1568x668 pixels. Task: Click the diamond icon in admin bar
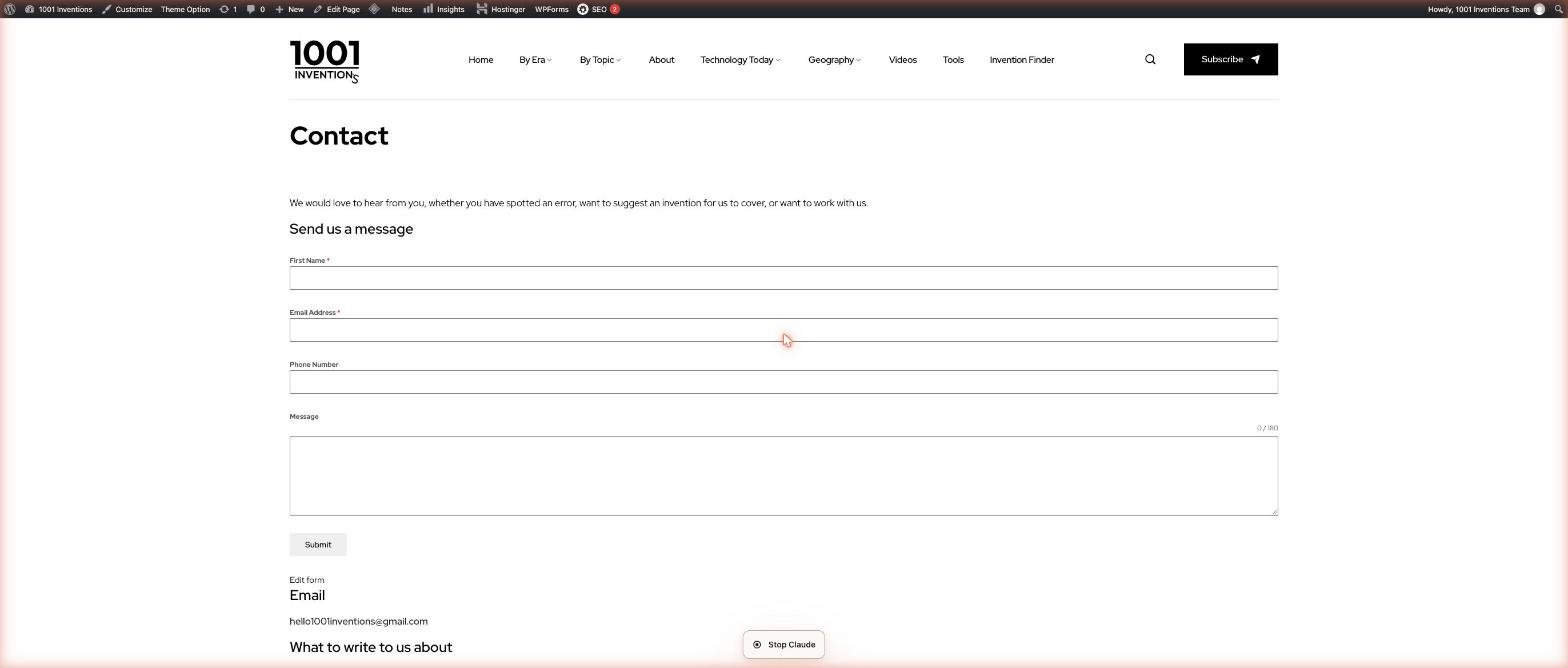pos(374,9)
